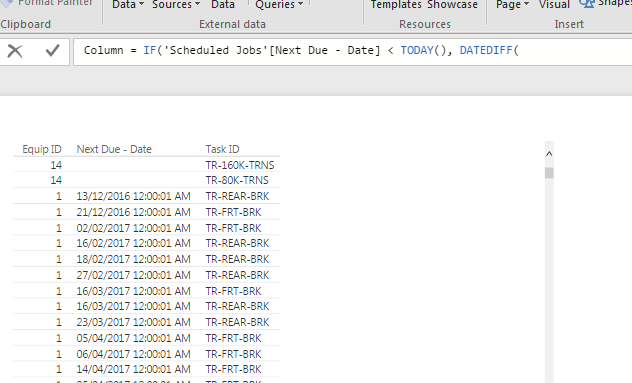
Task: Select TR-FRT-BRK in the 02/02/2017 row
Action: point(233,228)
